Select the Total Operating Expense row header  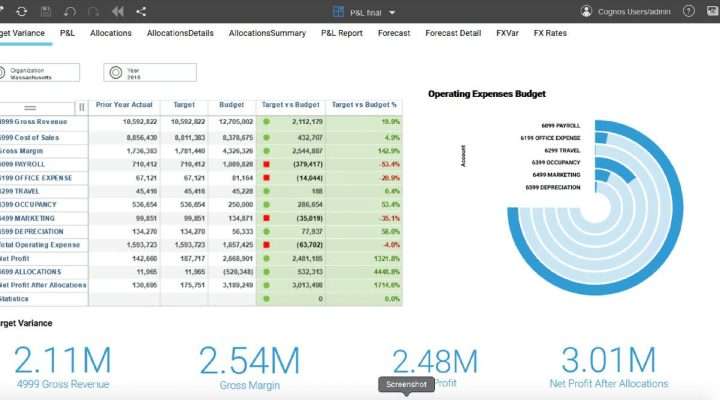pos(44,245)
